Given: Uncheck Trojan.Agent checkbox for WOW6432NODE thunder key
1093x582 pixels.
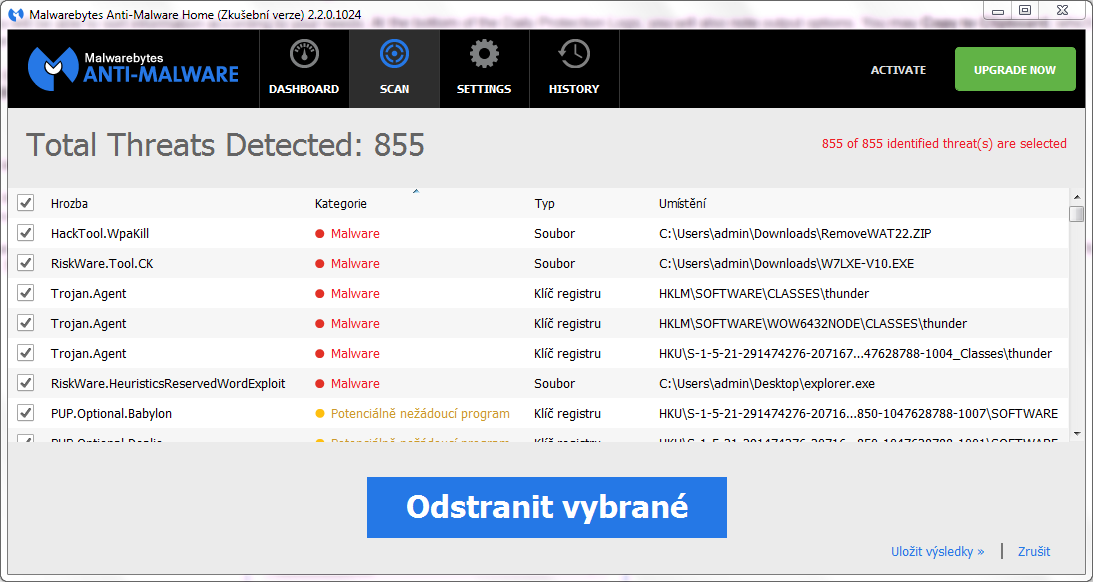Looking at the screenshot, I should (26, 323).
